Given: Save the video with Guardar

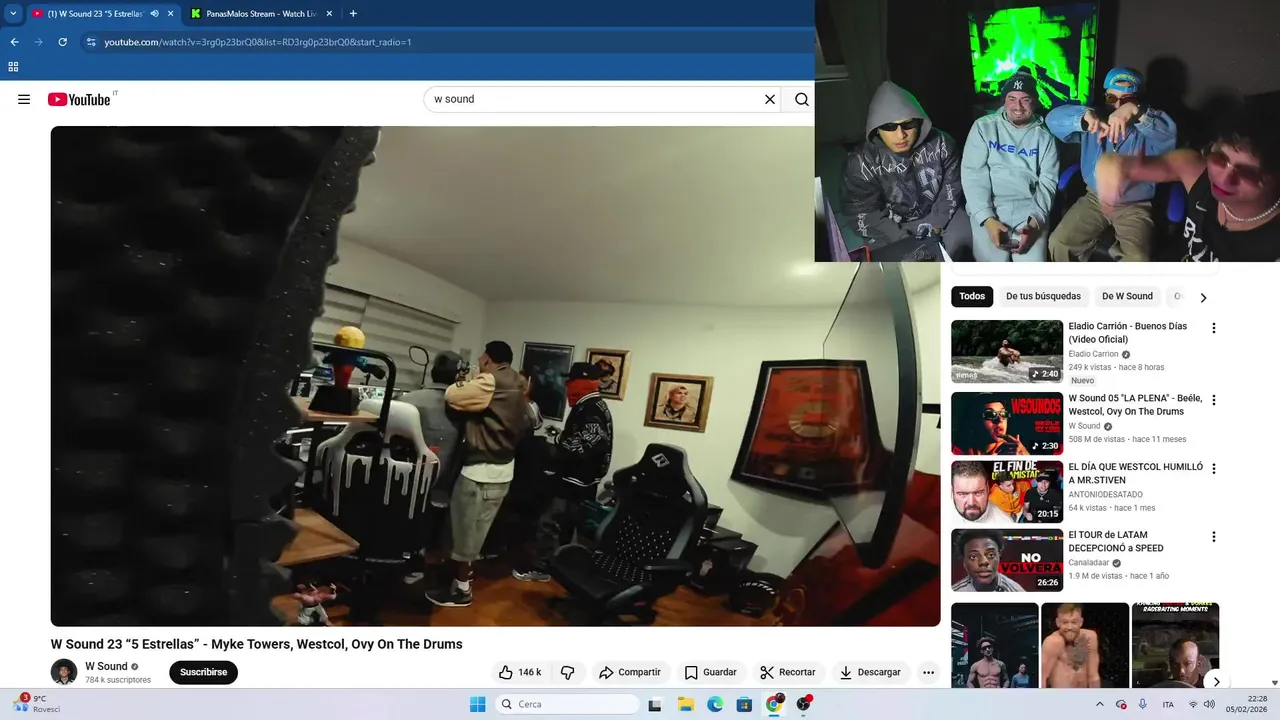Looking at the screenshot, I should pos(710,672).
